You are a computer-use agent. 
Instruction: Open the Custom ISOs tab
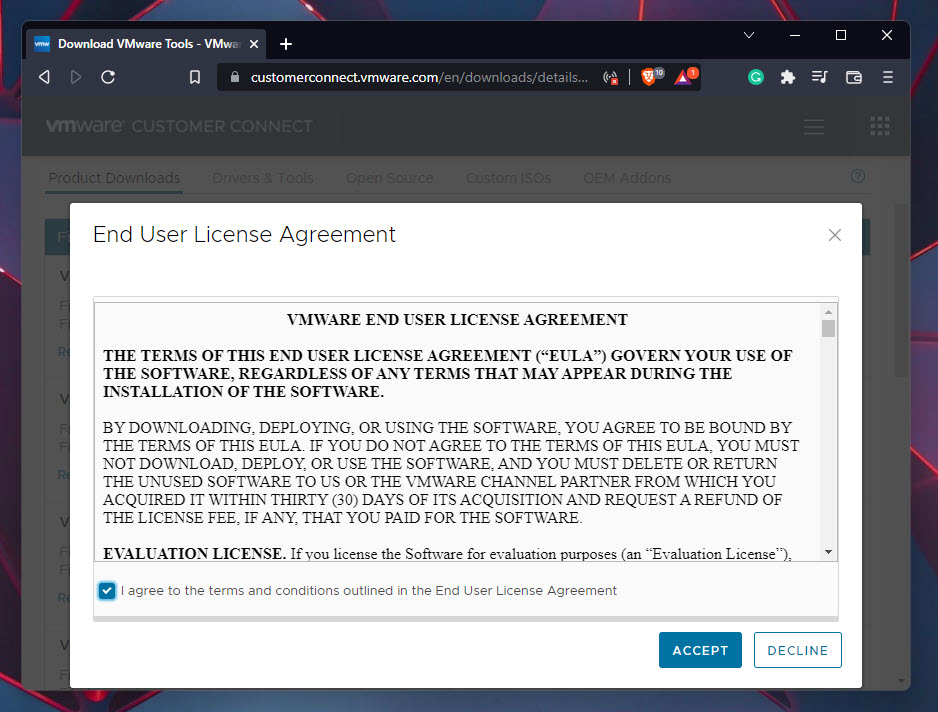[508, 178]
